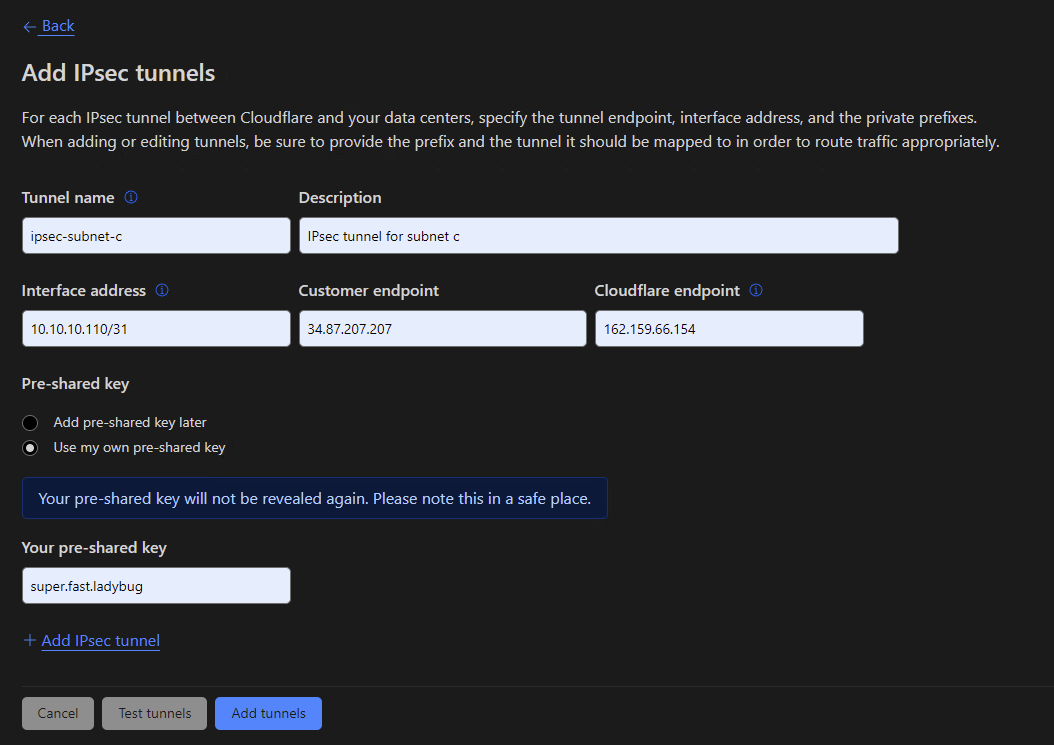1054x745 pixels.
Task: Select the 'Use my own pre-shared key' radio button
Action: click(x=30, y=448)
